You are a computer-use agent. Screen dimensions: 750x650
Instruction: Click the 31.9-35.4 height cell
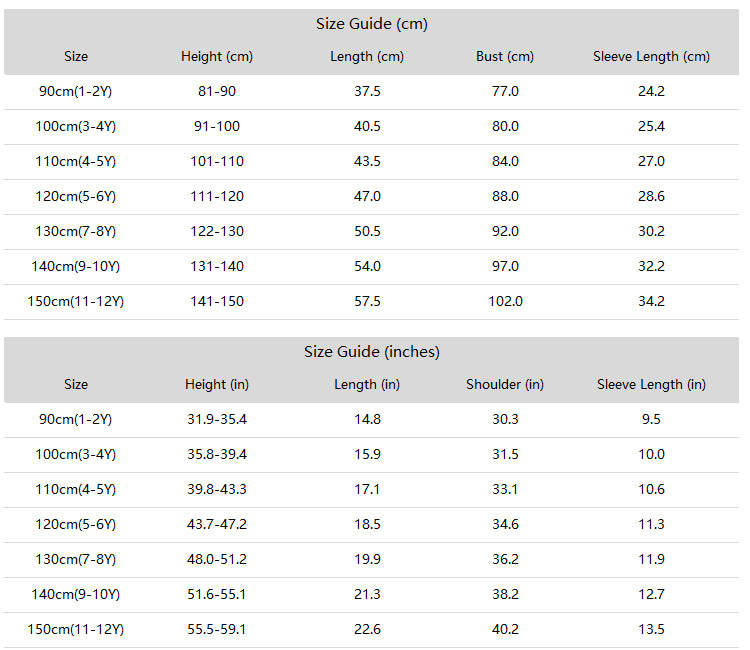[217, 419]
